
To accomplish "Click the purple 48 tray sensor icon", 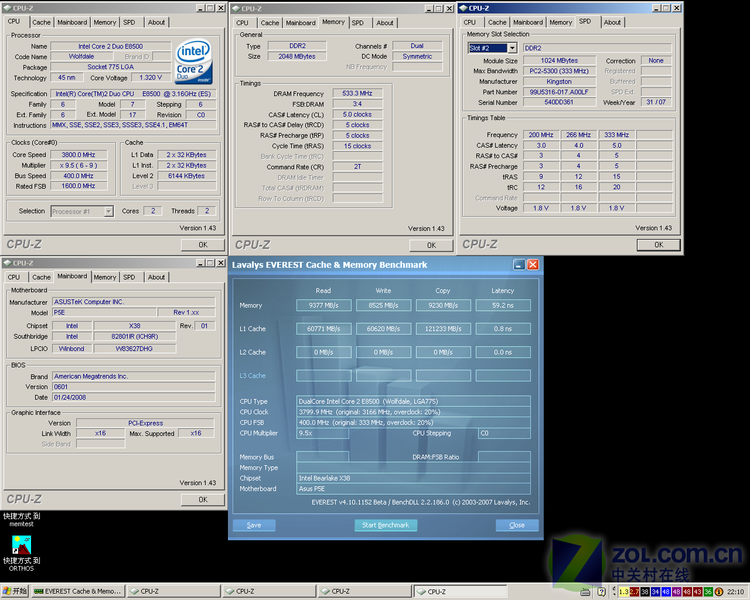I will click(x=676, y=592).
